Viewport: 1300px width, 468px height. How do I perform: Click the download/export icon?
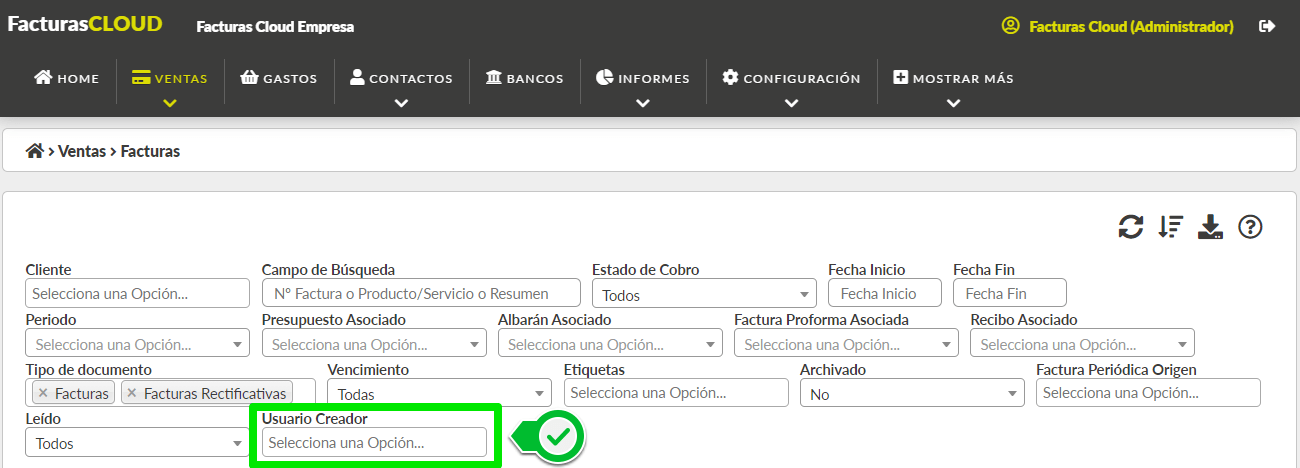coord(1211,227)
